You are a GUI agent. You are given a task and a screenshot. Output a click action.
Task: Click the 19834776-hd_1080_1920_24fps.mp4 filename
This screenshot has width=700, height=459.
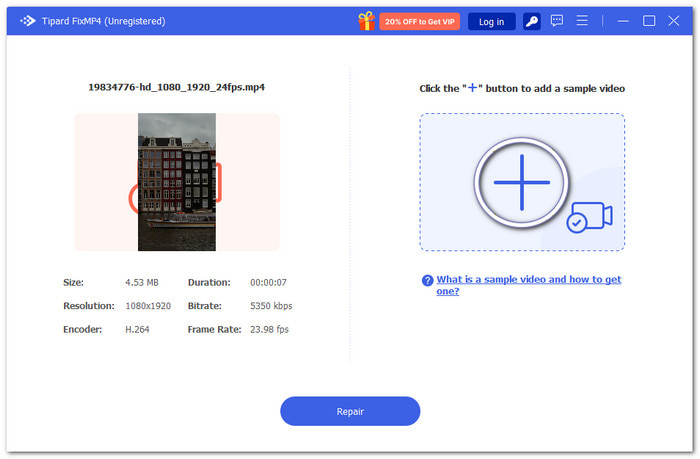pos(176,87)
